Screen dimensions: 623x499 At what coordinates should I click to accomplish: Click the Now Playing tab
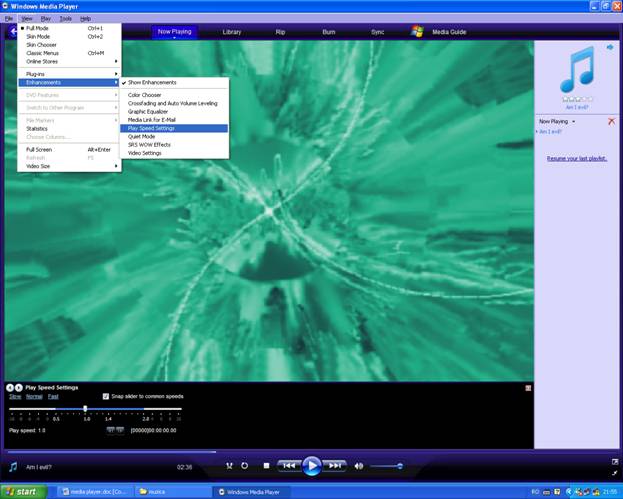point(174,32)
